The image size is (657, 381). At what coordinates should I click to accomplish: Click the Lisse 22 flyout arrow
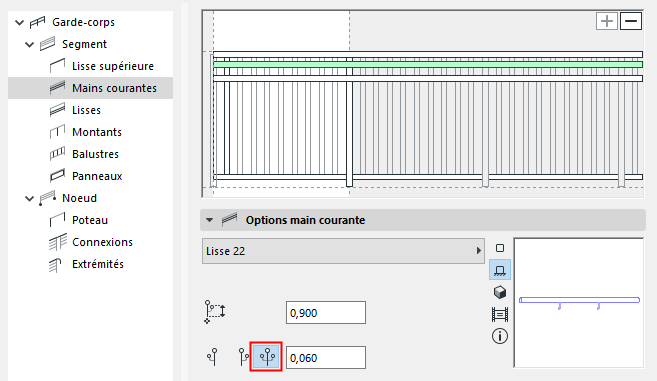pyautogui.click(x=479, y=251)
